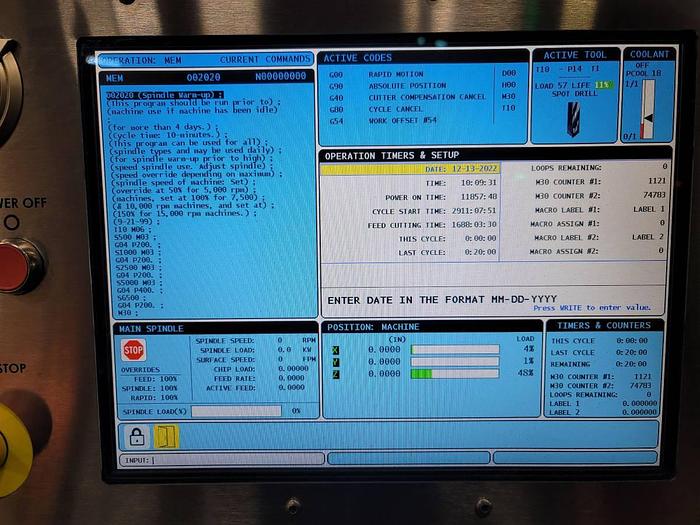The height and width of the screenshot is (525, 700).
Task: Click the MACRO ASSIGN #2 row
Action: pyautogui.click(x=597, y=251)
